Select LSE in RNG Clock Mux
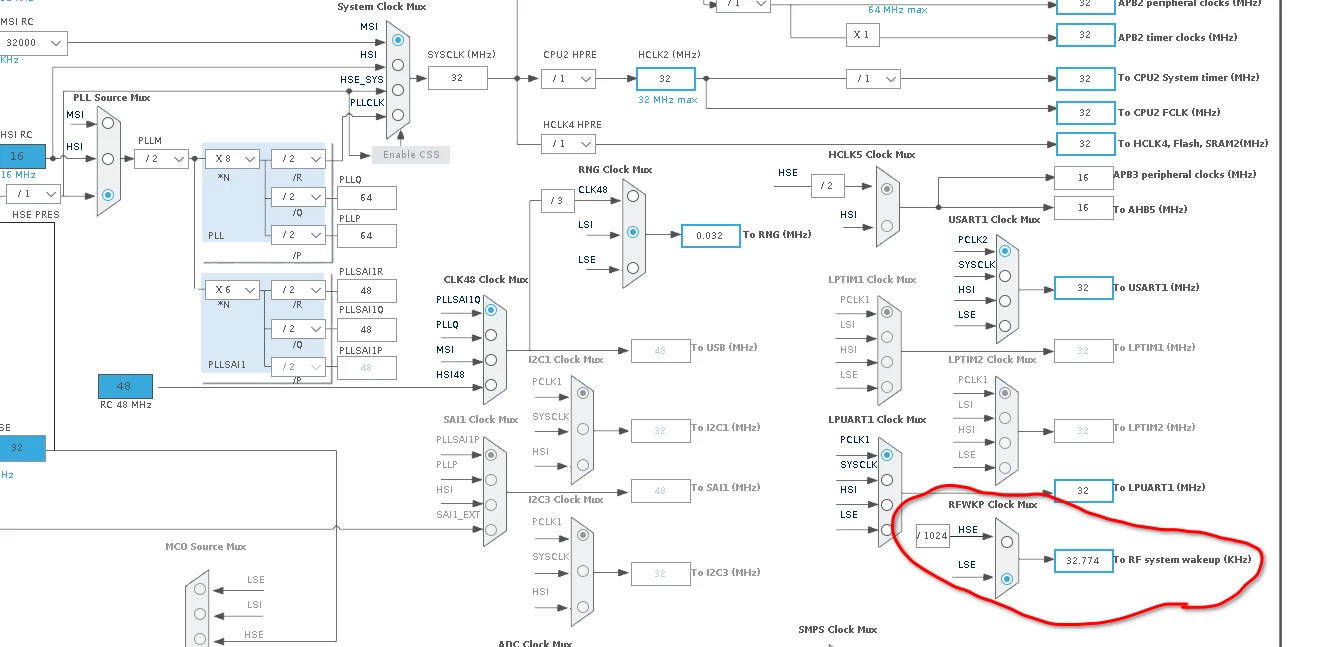Image resolution: width=1323 pixels, height=647 pixels. [x=633, y=267]
